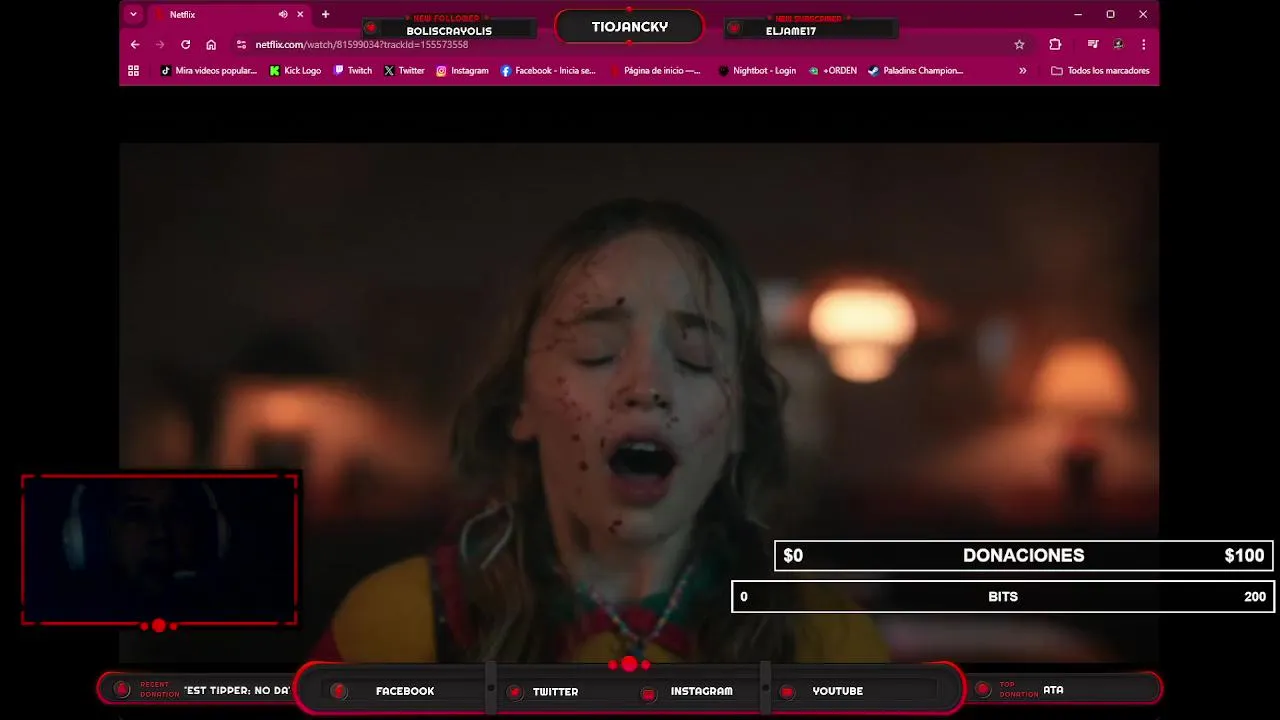
Task: Click the DONACIONES goal bar
Action: 1023,556
